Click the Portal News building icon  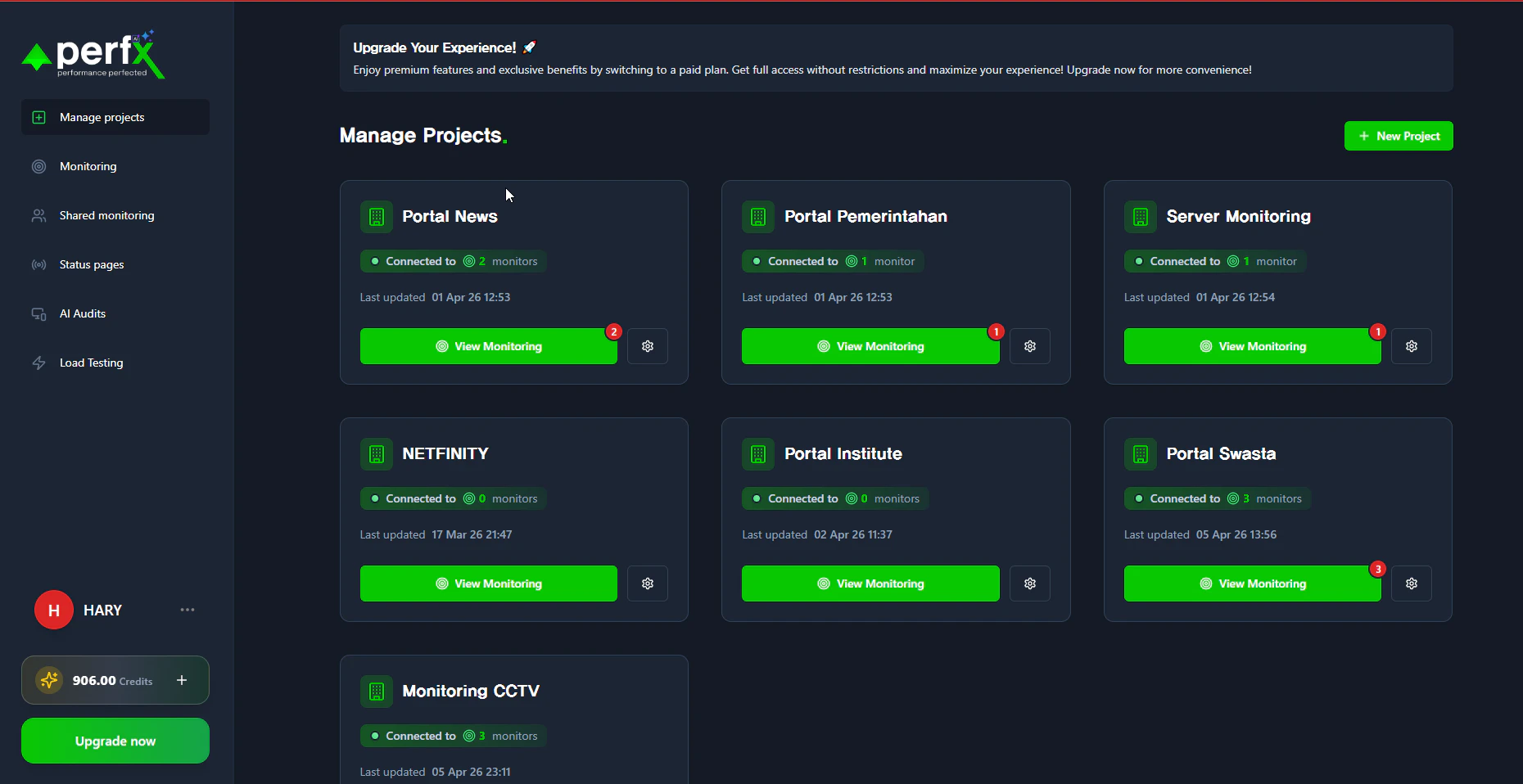tap(377, 217)
